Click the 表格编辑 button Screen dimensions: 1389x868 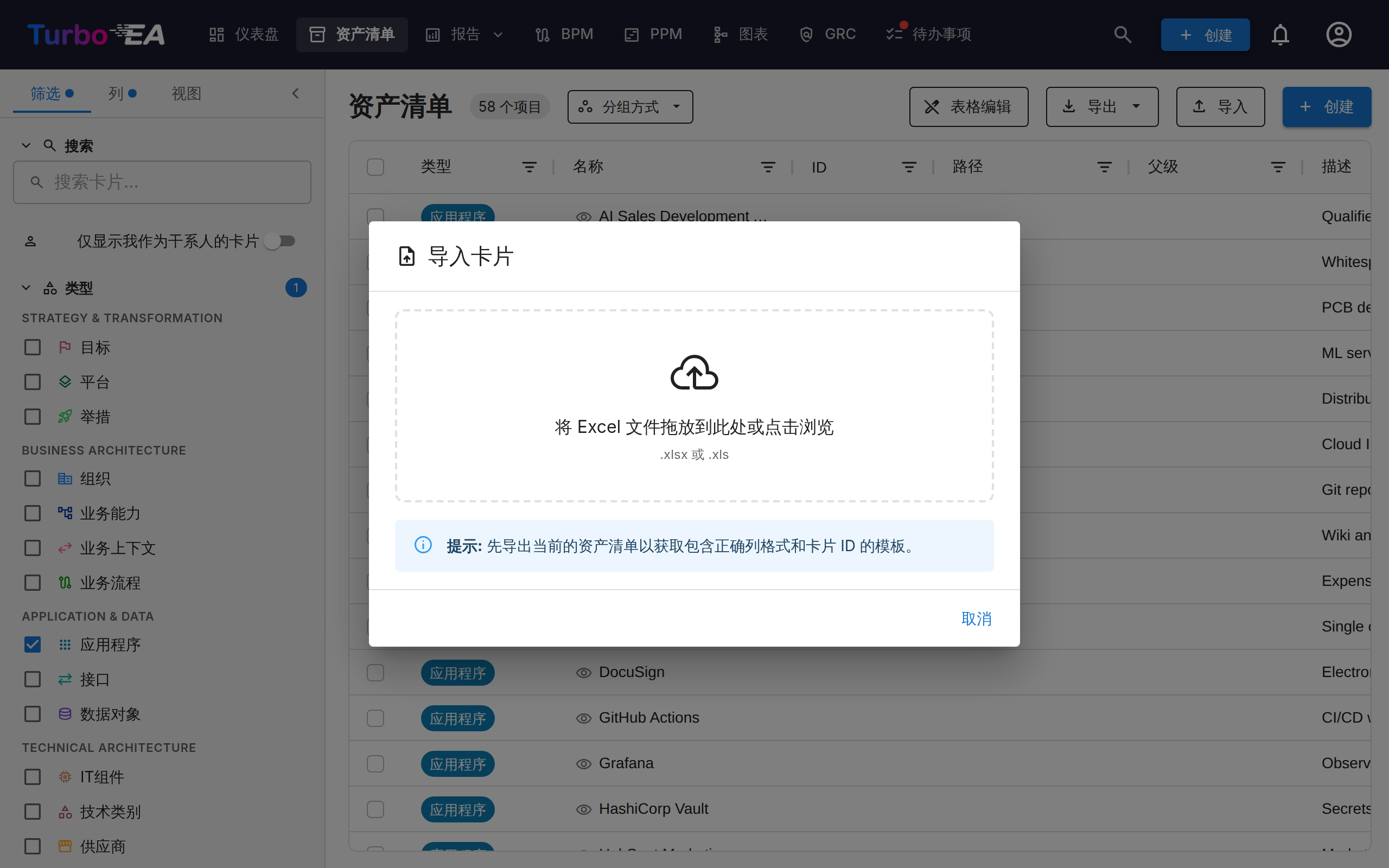pos(969,107)
